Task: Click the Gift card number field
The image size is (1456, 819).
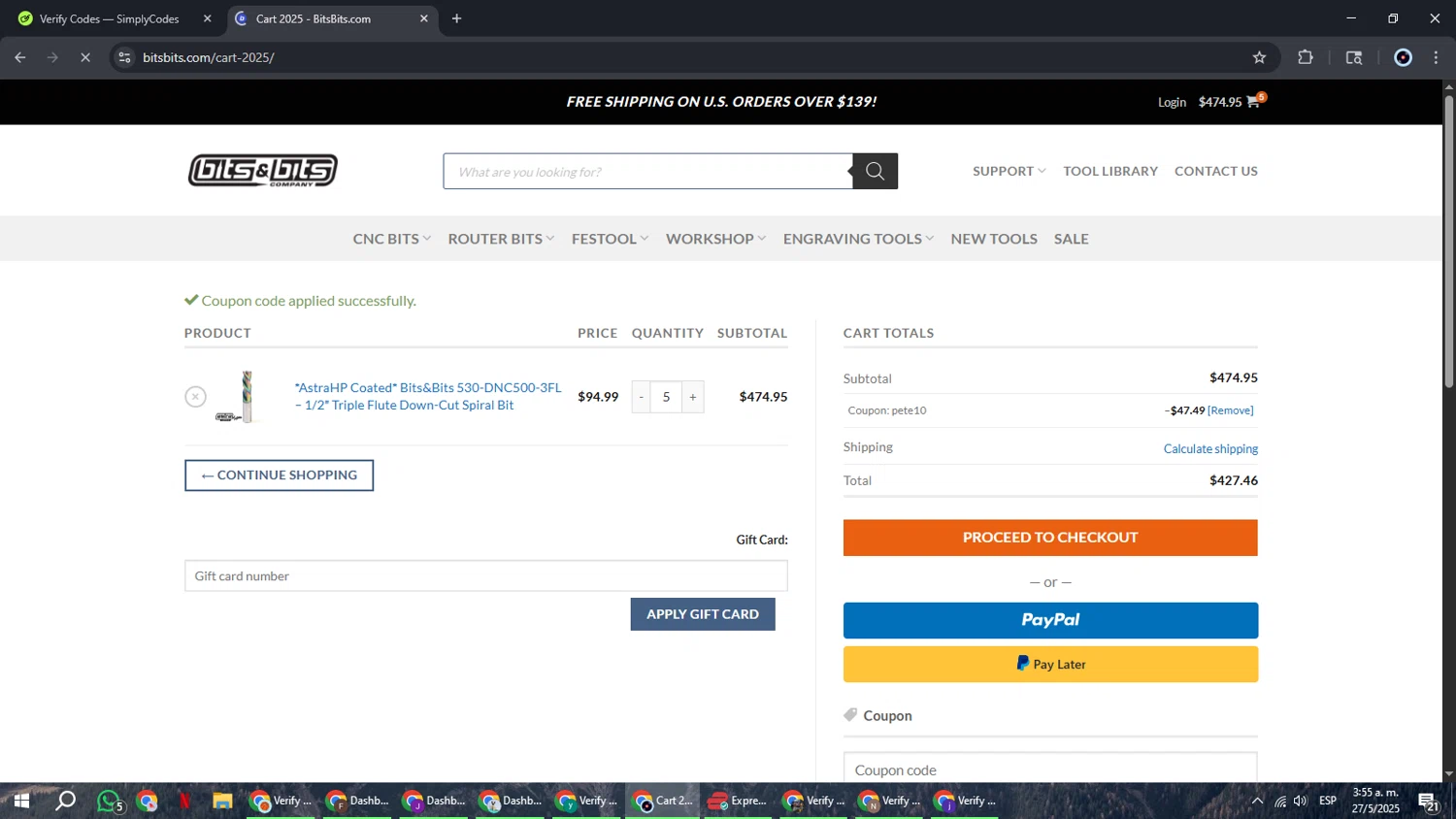Action: 486,575
